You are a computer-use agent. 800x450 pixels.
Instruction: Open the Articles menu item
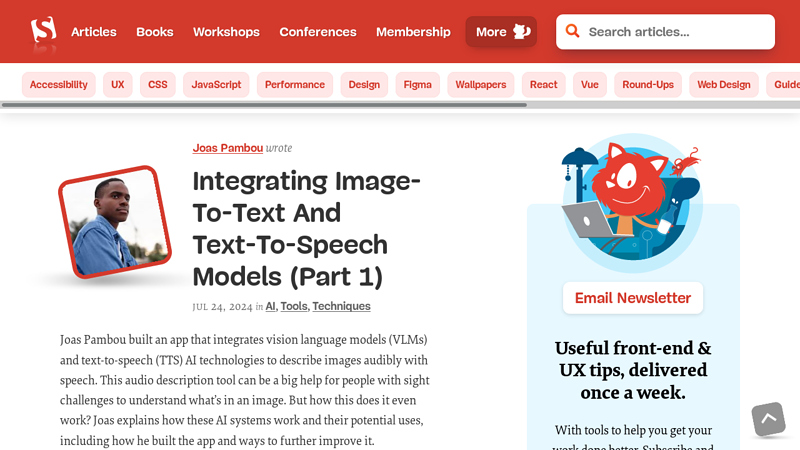click(x=94, y=32)
